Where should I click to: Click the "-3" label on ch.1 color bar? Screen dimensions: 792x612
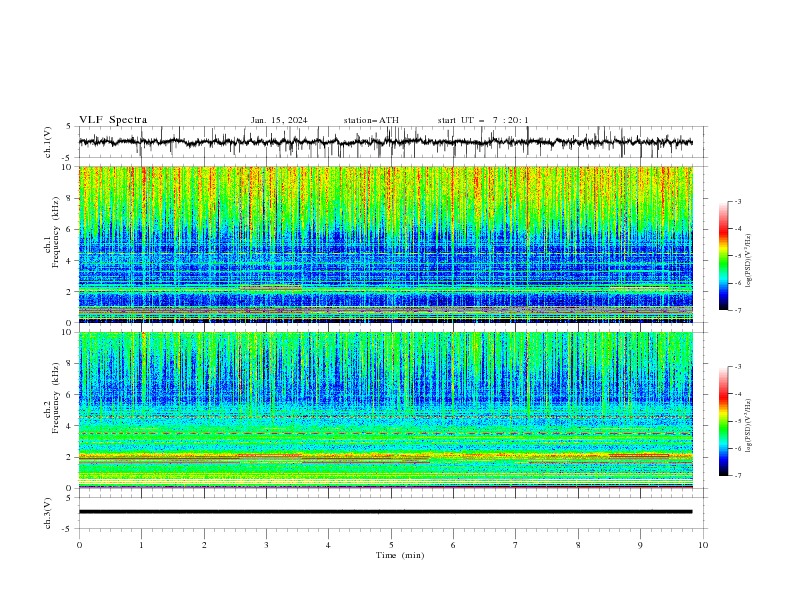737,201
